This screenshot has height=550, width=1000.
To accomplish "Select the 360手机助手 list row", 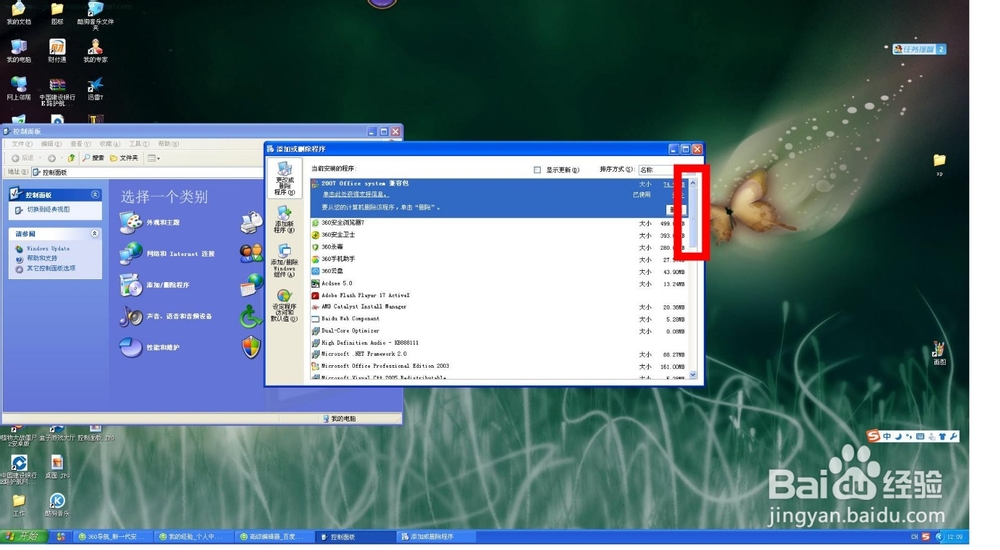I will pos(499,260).
